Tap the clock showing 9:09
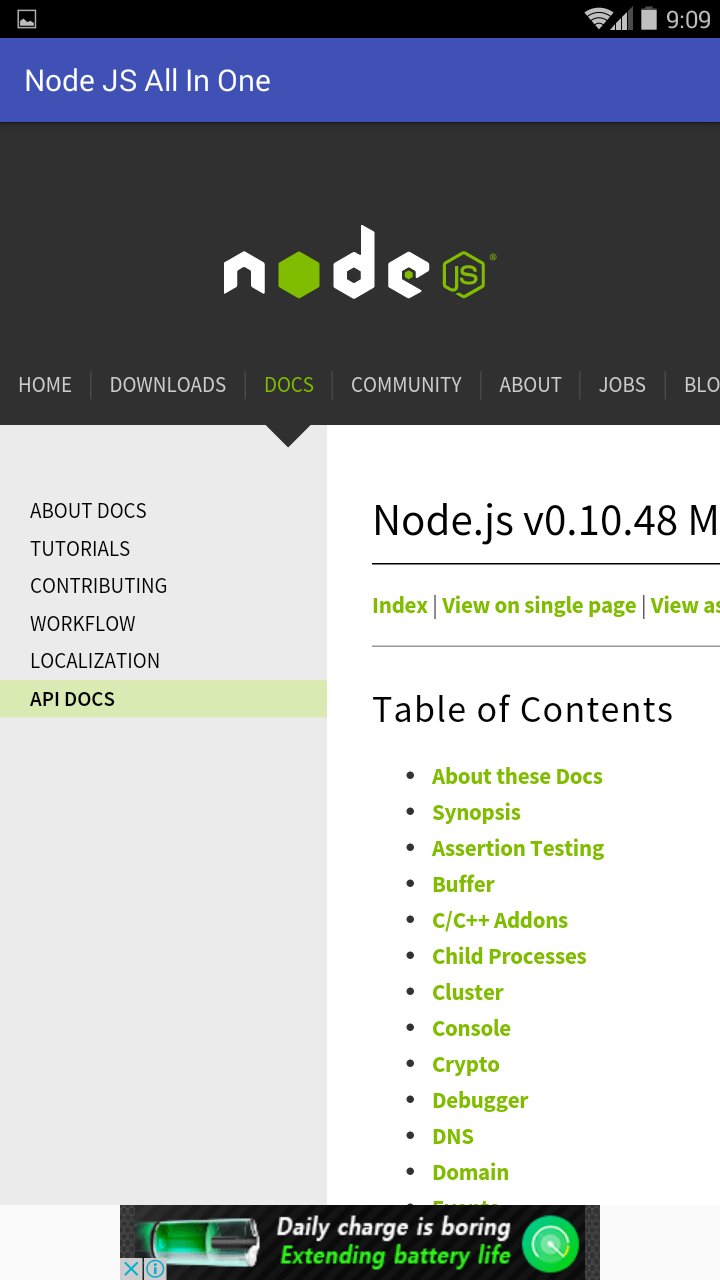The width and height of the screenshot is (720, 1280). pos(688,19)
